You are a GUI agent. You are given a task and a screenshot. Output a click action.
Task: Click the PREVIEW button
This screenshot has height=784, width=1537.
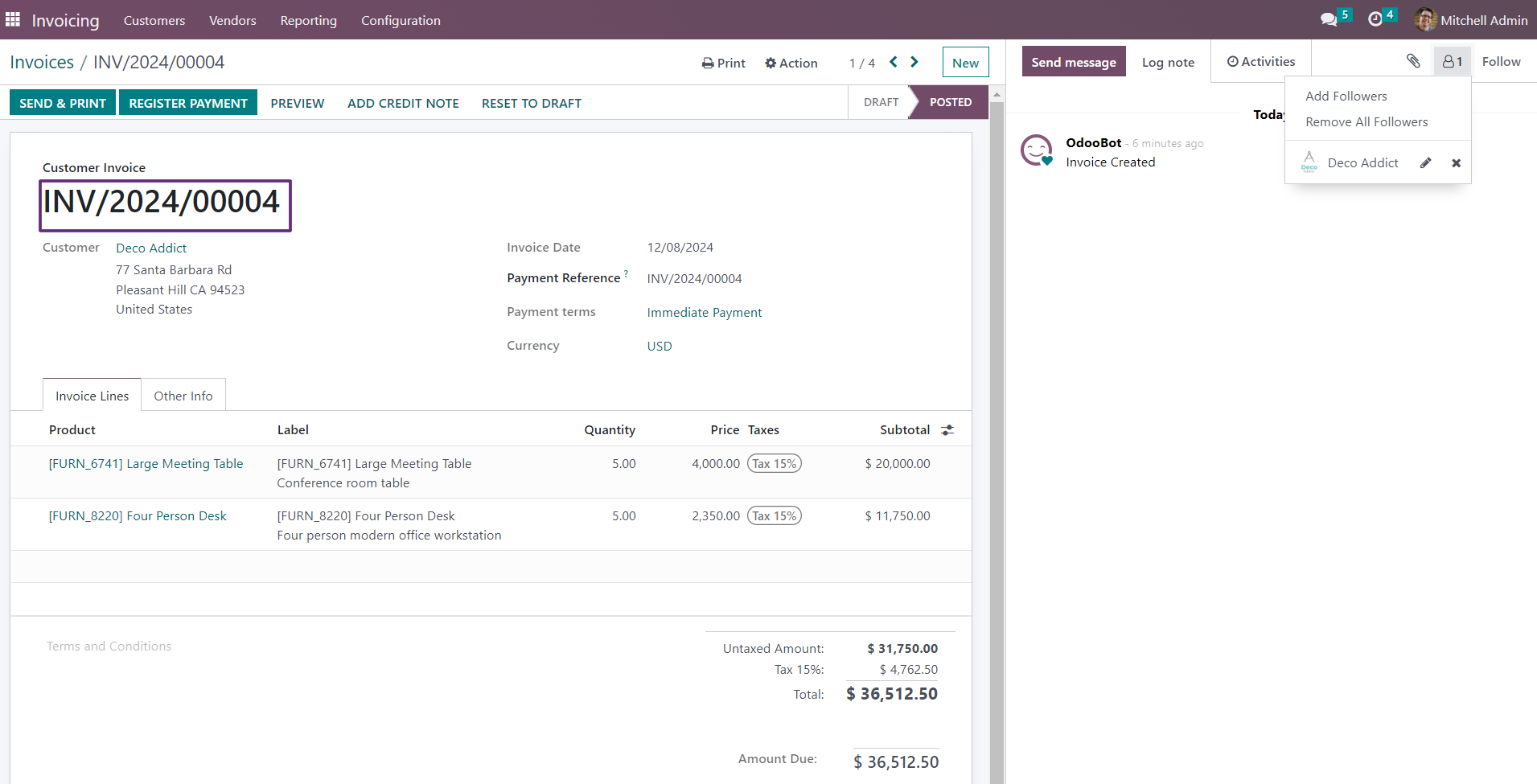click(298, 103)
